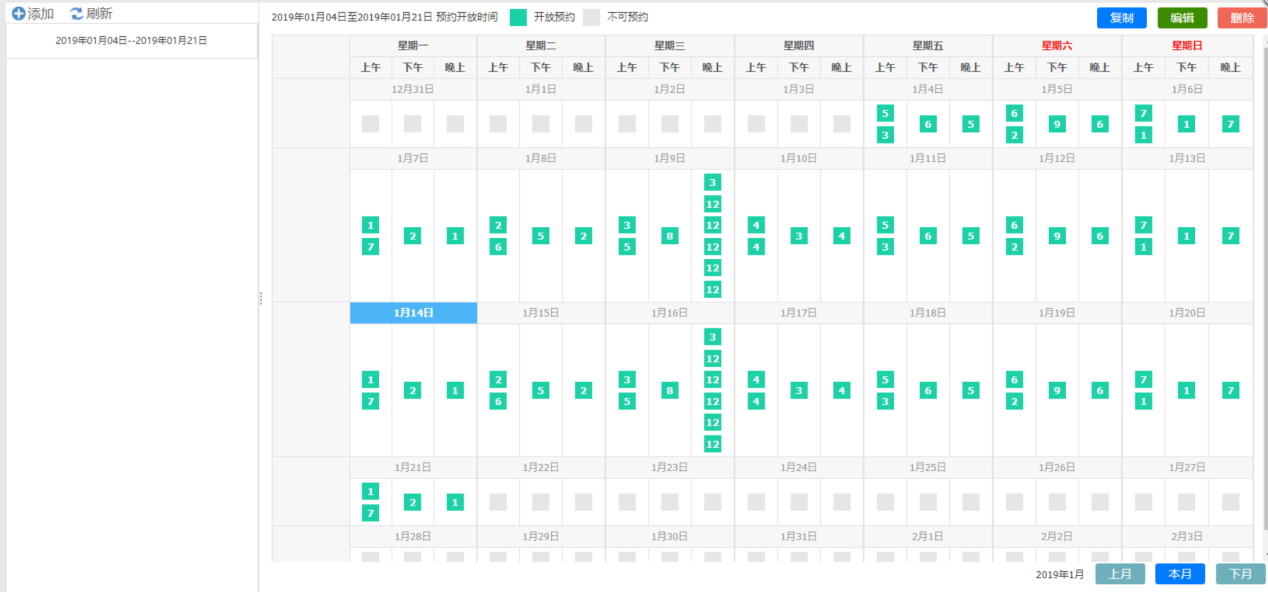This screenshot has height=592, width=1268.
Task: Select the highlighted 1月14日 date header
Action: tap(413, 313)
